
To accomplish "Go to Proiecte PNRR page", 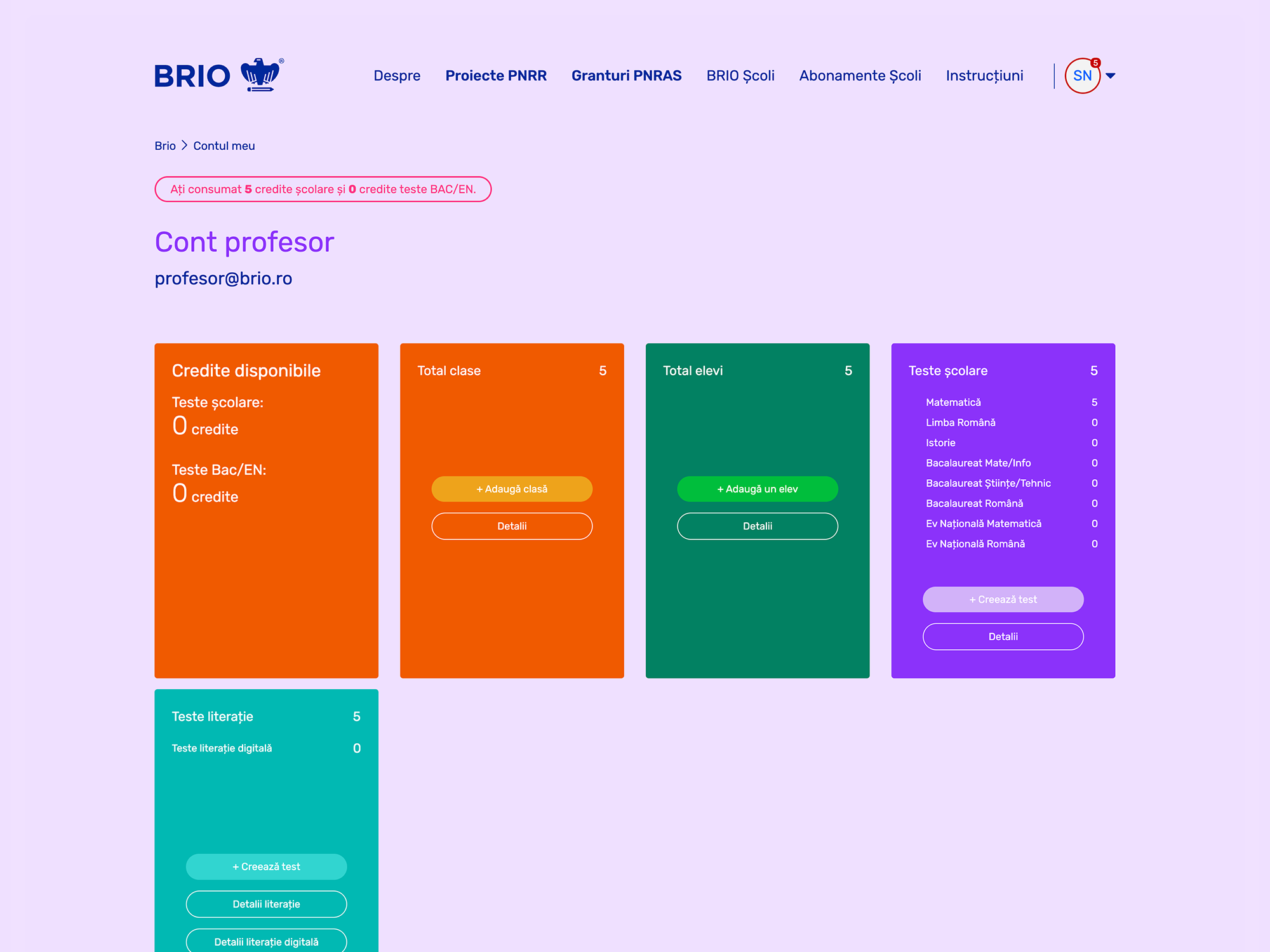I will (x=496, y=76).
